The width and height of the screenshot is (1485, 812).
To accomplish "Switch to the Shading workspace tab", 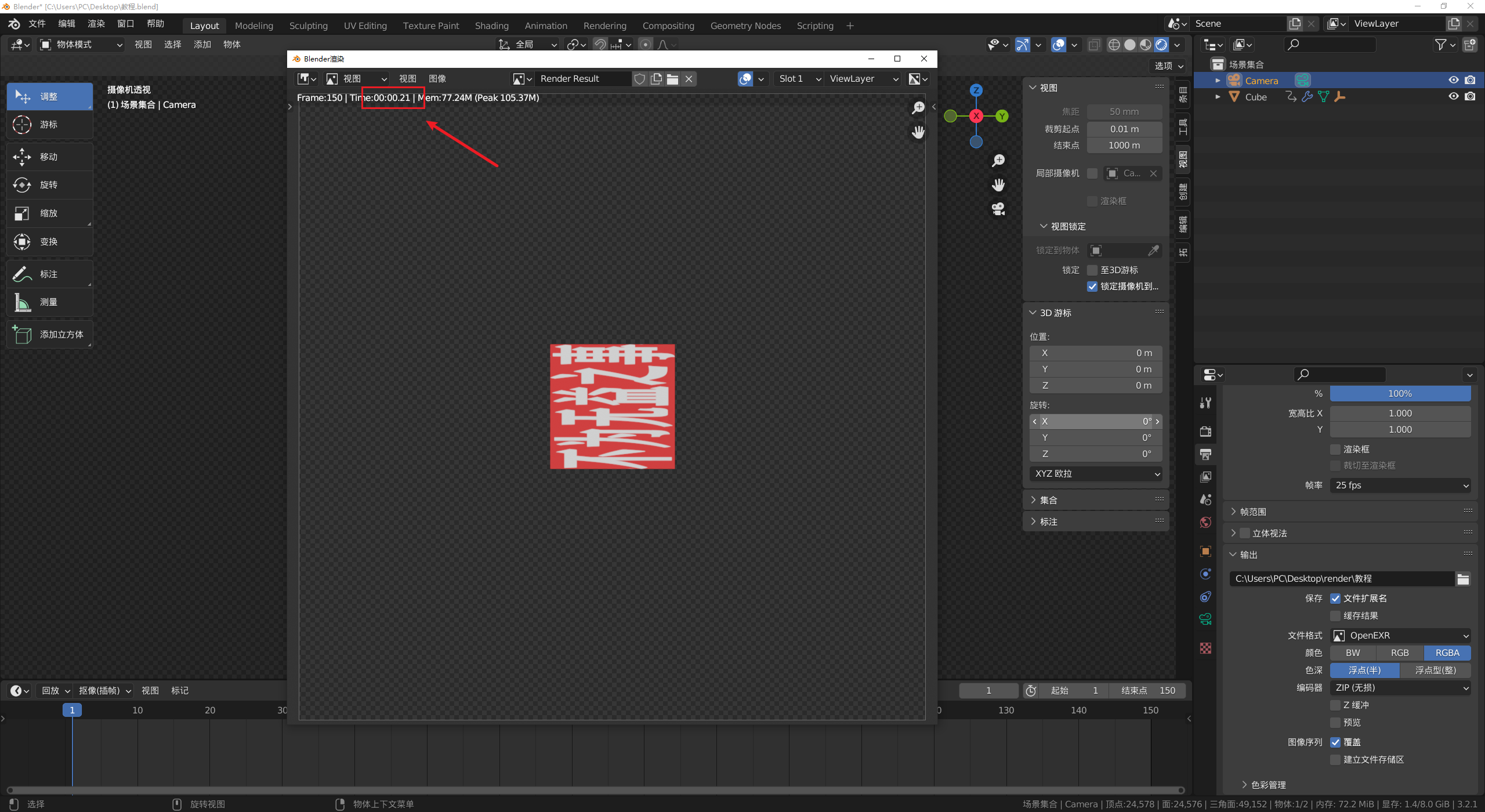I will 491,26.
